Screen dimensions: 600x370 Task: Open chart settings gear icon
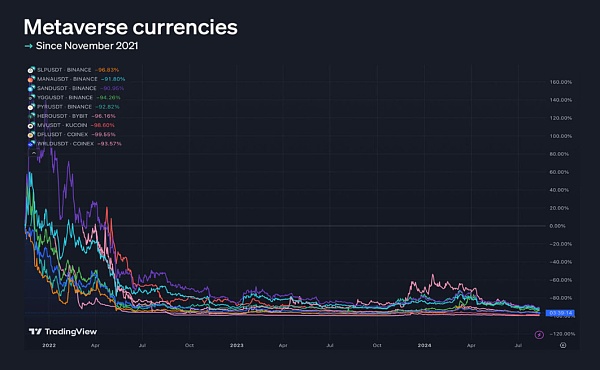pyautogui.click(x=563, y=345)
